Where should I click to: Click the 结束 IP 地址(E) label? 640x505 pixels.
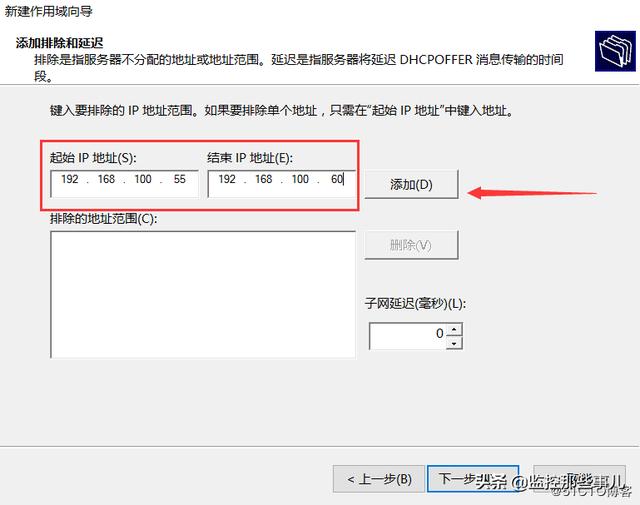click(x=250, y=158)
